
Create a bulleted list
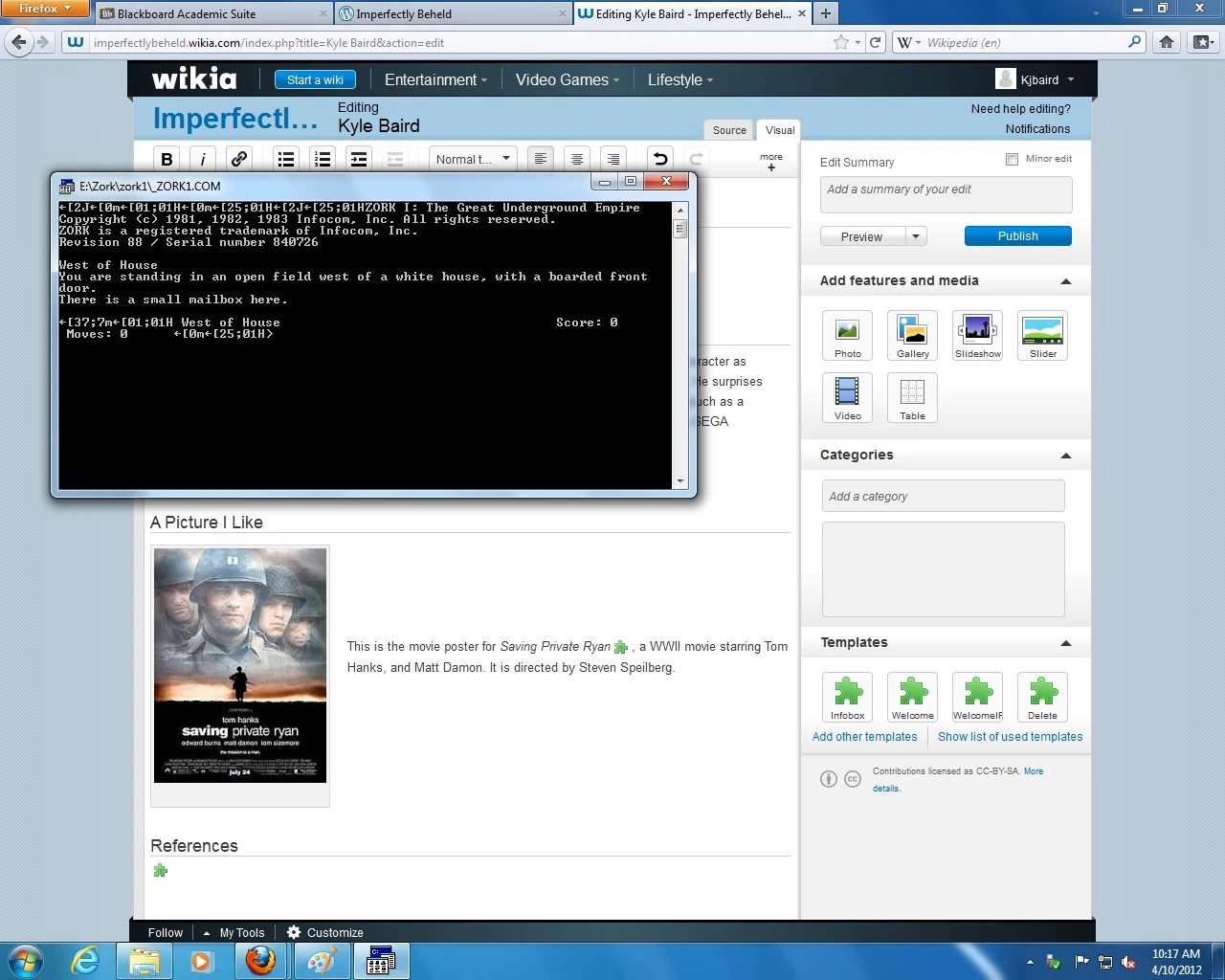pos(286,159)
